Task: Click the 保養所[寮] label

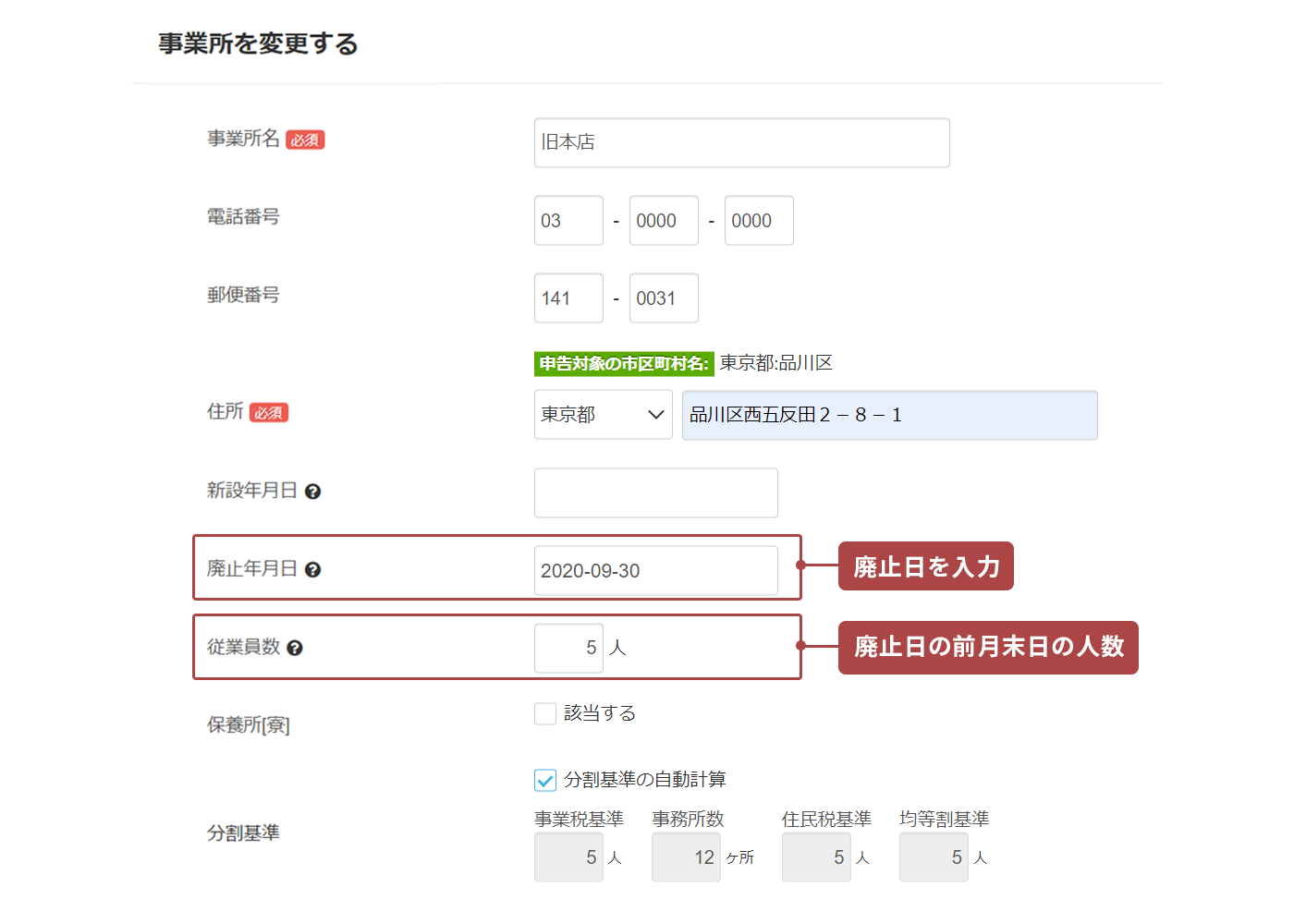Action: pyautogui.click(x=249, y=725)
